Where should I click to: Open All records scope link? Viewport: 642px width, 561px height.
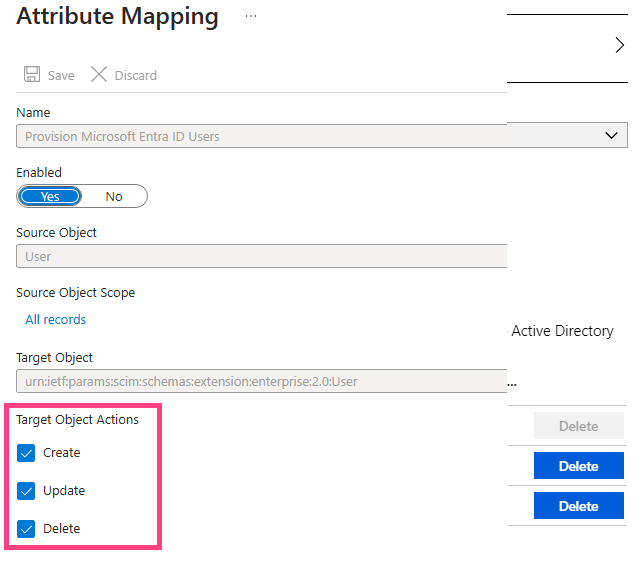click(56, 319)
